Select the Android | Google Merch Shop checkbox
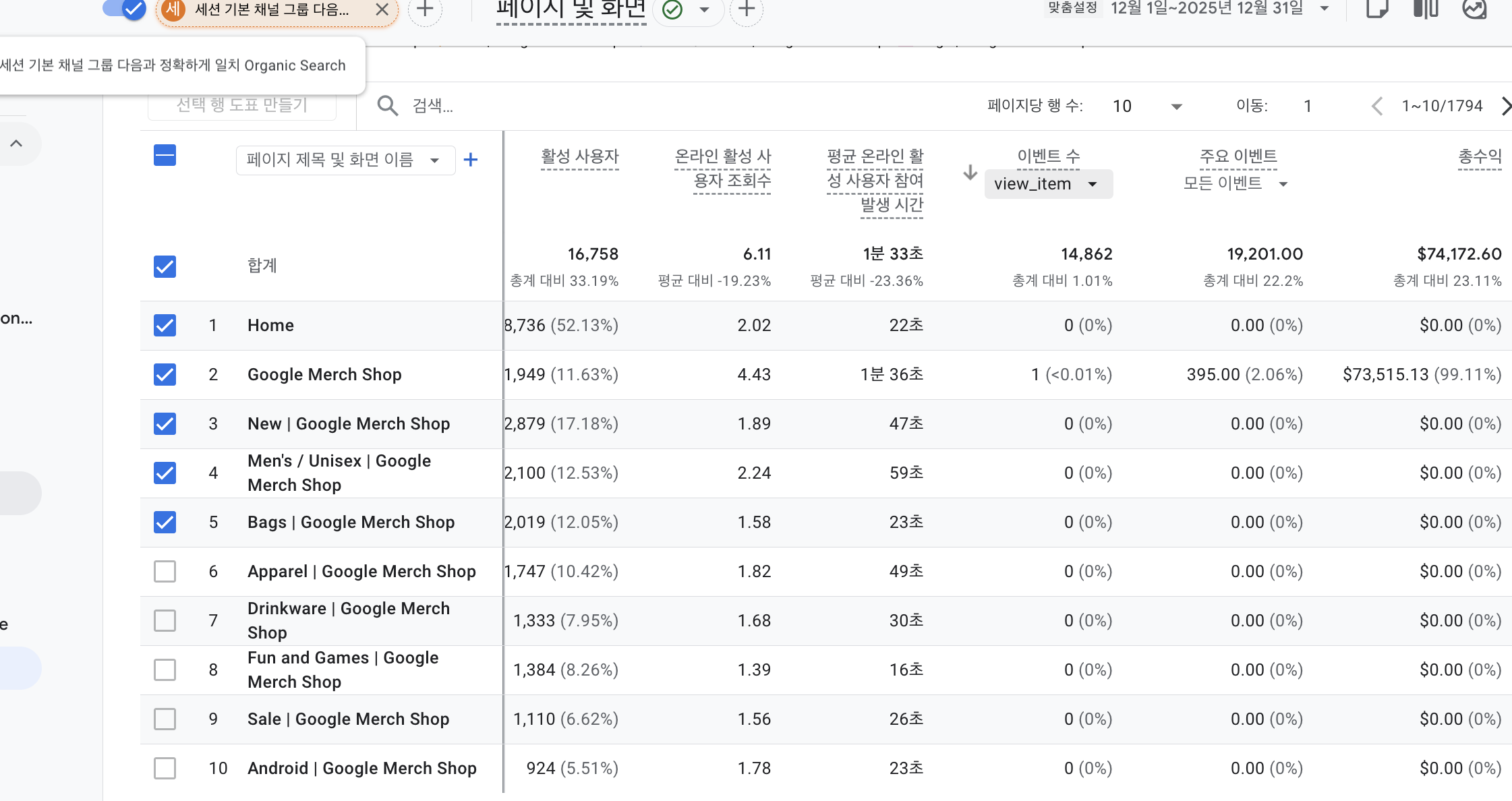Viewport: 1512px width, 801px height. 165,768
